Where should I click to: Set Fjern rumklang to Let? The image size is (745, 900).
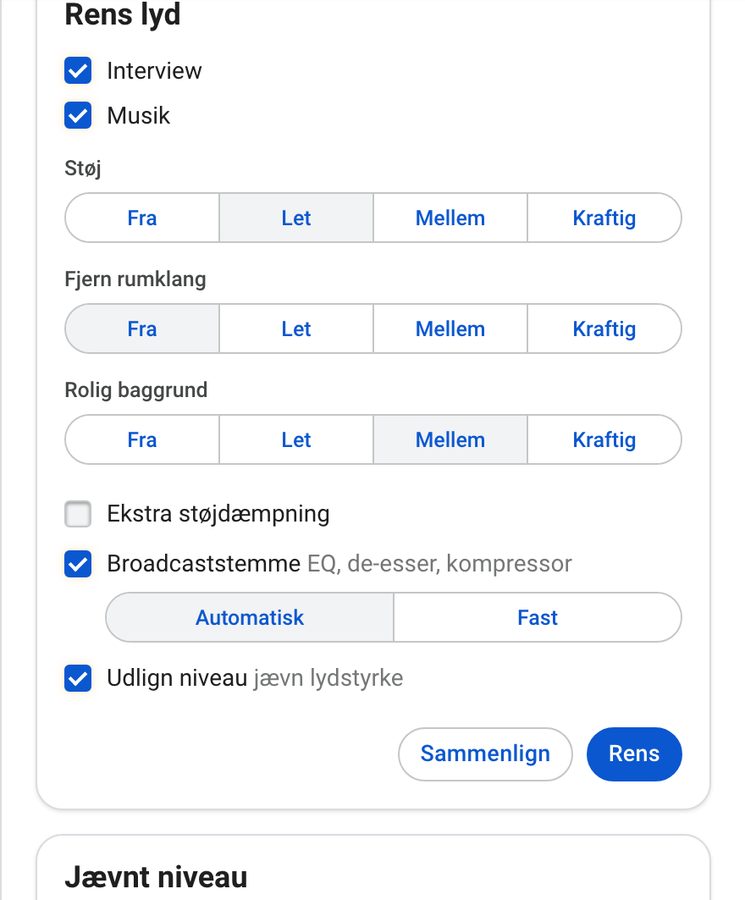[x=296, y=328]
